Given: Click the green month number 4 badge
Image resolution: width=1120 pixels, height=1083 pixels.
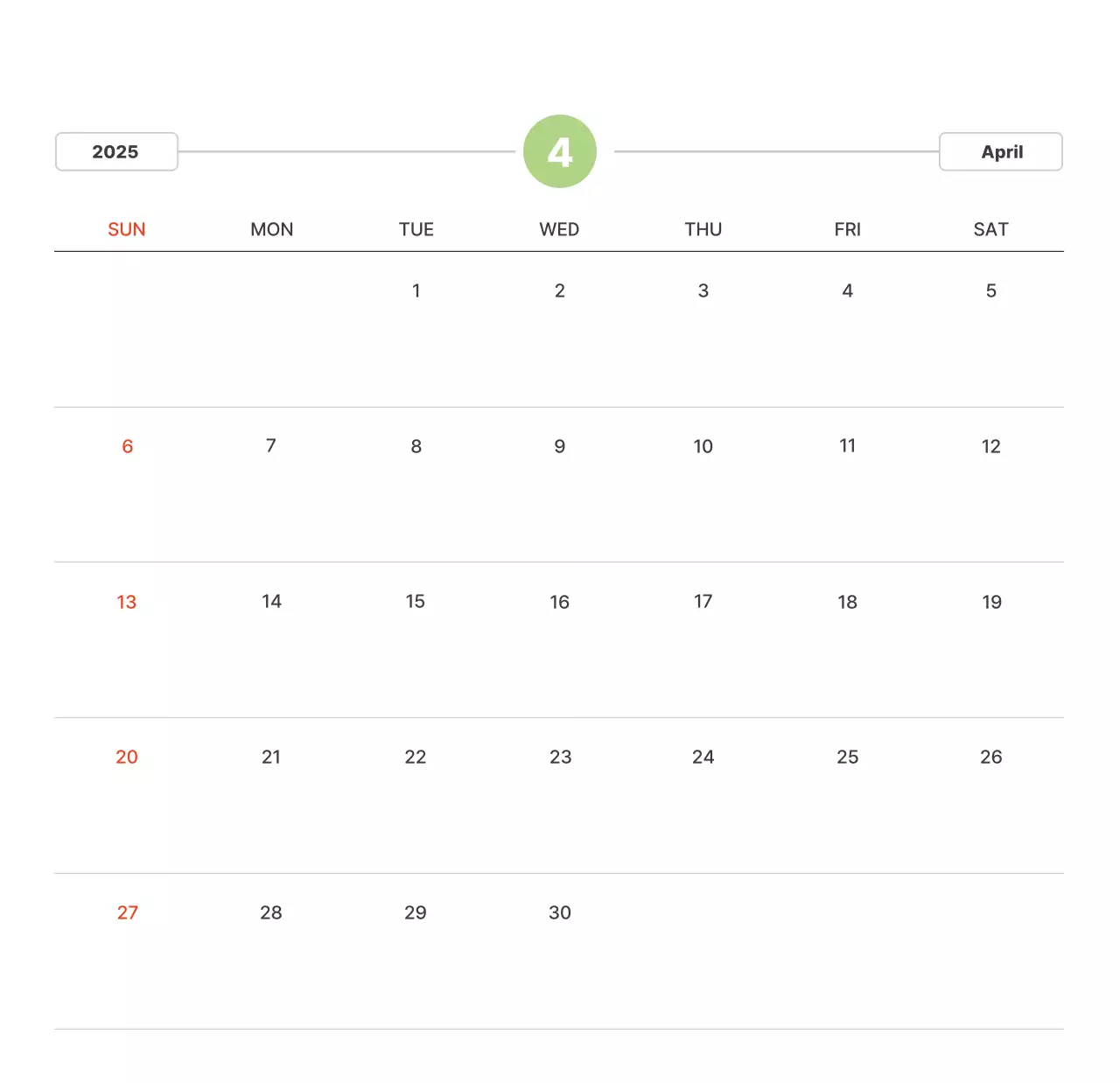Looking at the screenshot, I should pos(560,151).
